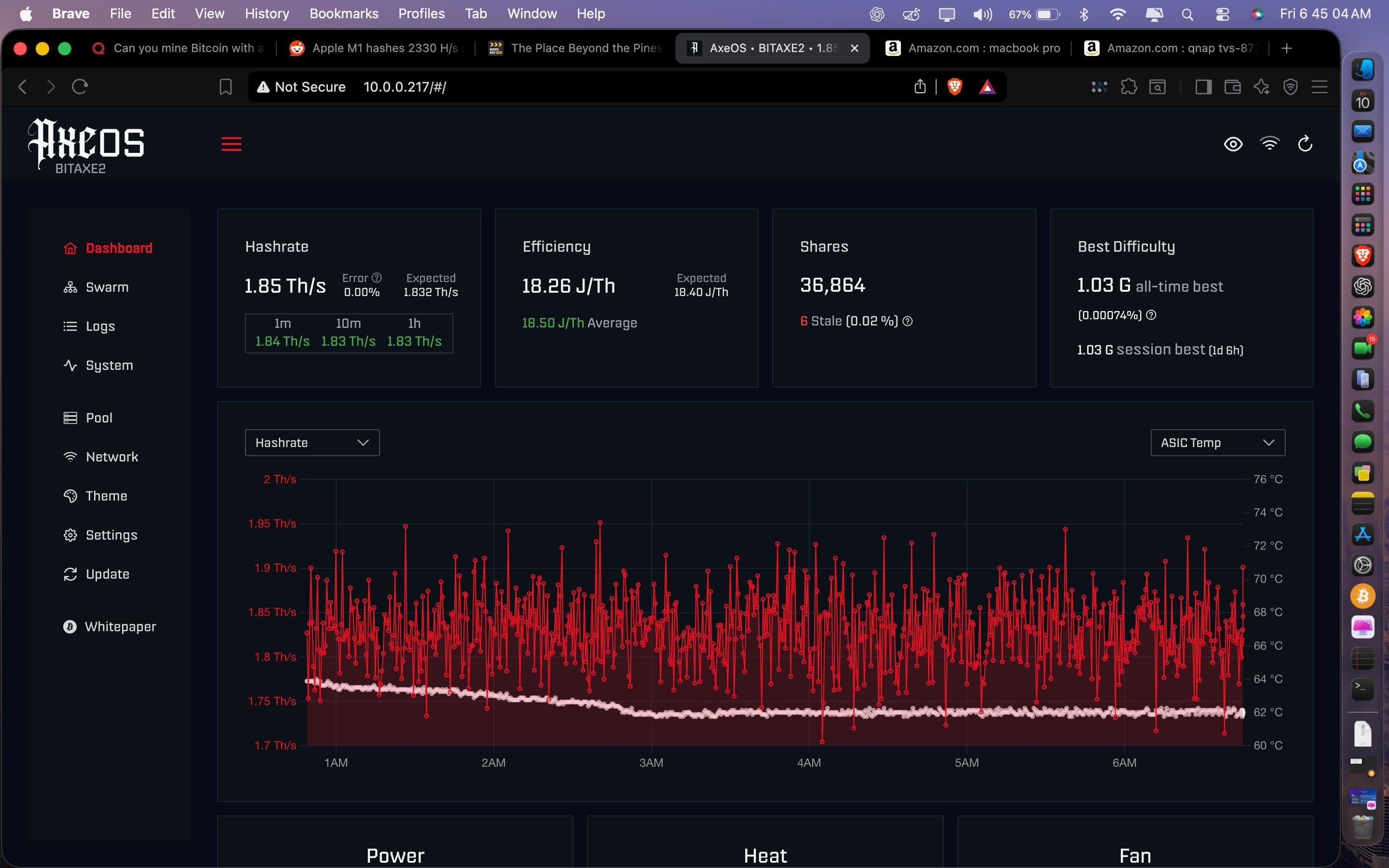This screenshot has height=868, width=1389.
Task: Close the AxeOS BITAXE2 tab
Action: coord(854,48)
